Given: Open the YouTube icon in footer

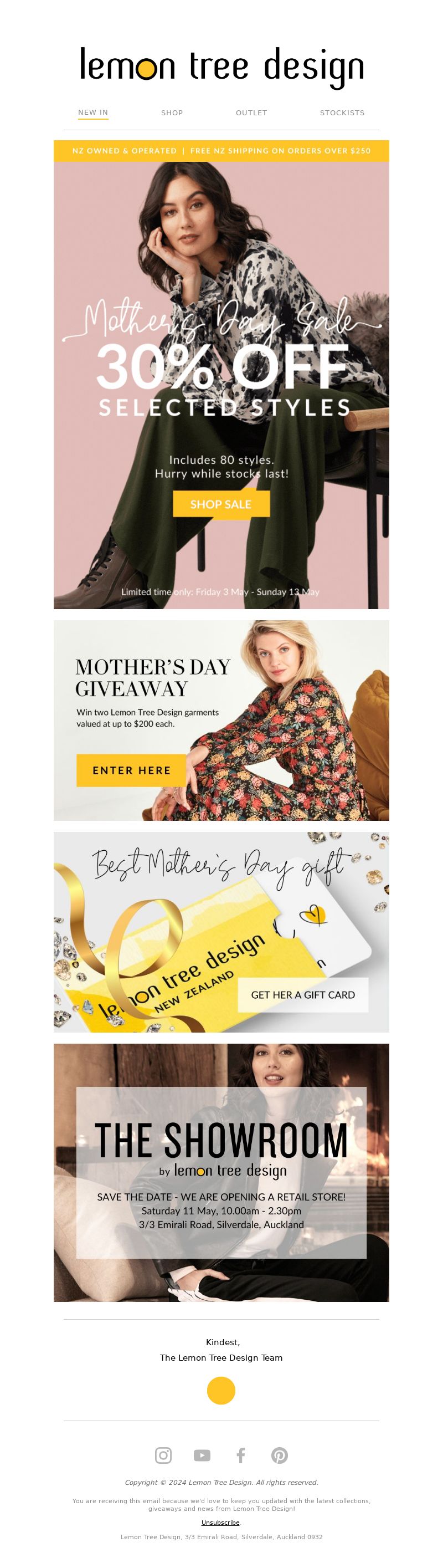Looking at the screenshot, I should click(x=202, y=1455).
